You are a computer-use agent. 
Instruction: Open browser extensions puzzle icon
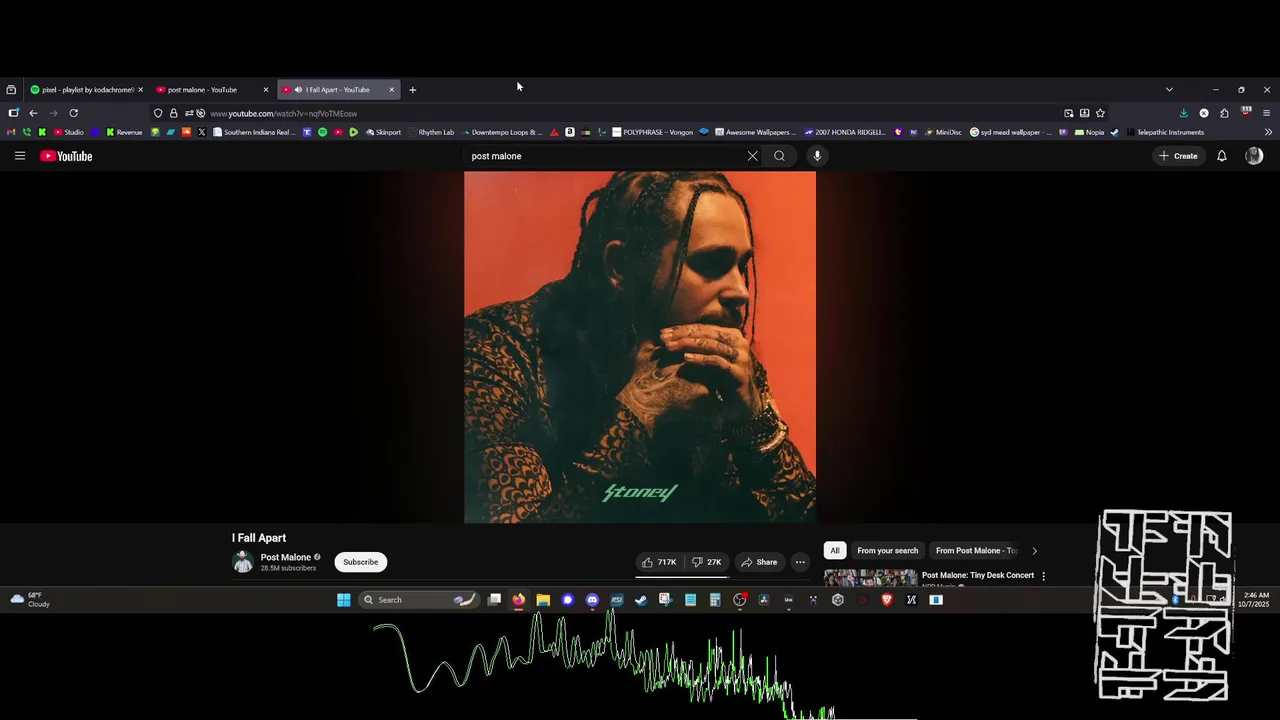coord(1224,113)
